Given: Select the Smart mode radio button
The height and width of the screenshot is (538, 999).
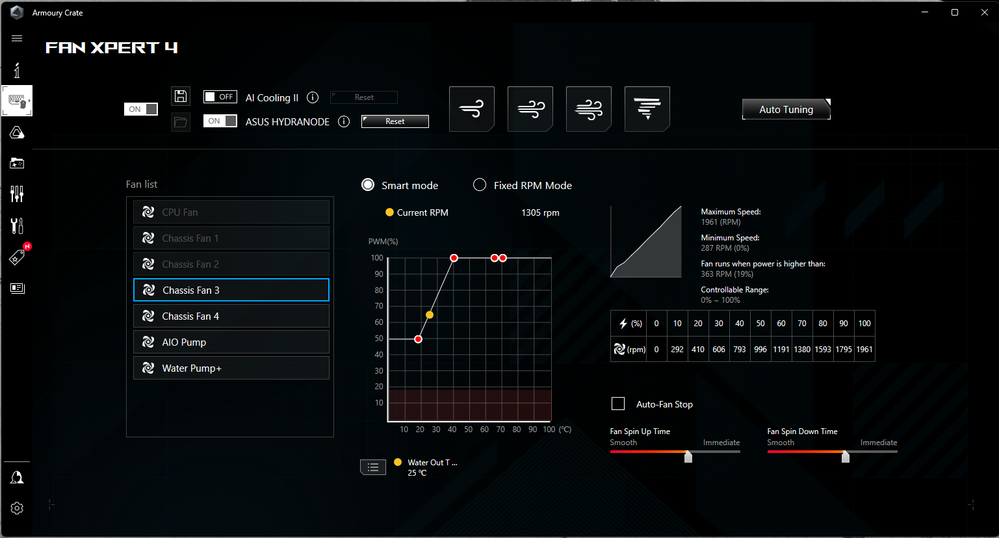Looking at the screenshot, I should tap(368, 185).
